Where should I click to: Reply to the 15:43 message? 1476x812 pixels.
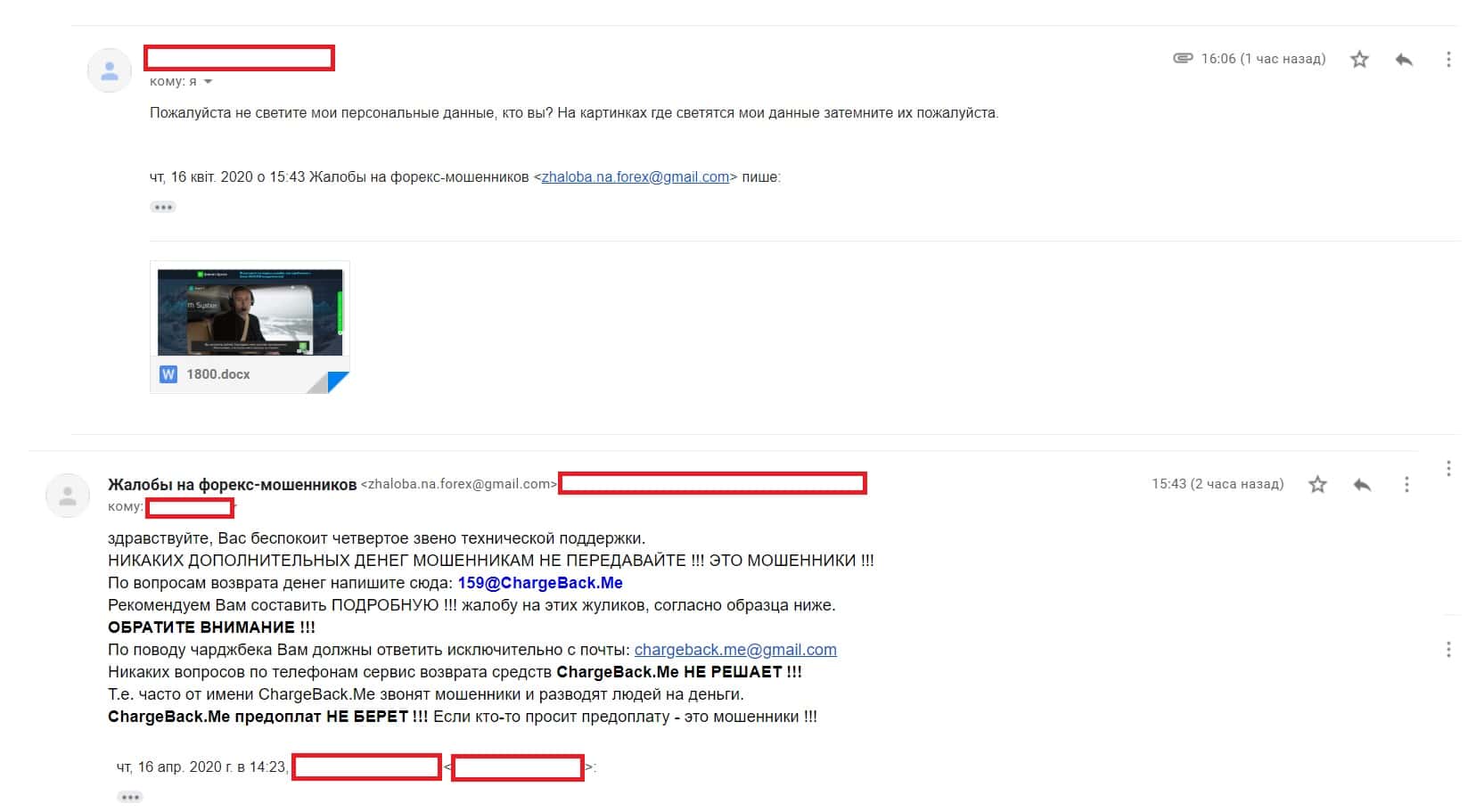pos(1362,484)
